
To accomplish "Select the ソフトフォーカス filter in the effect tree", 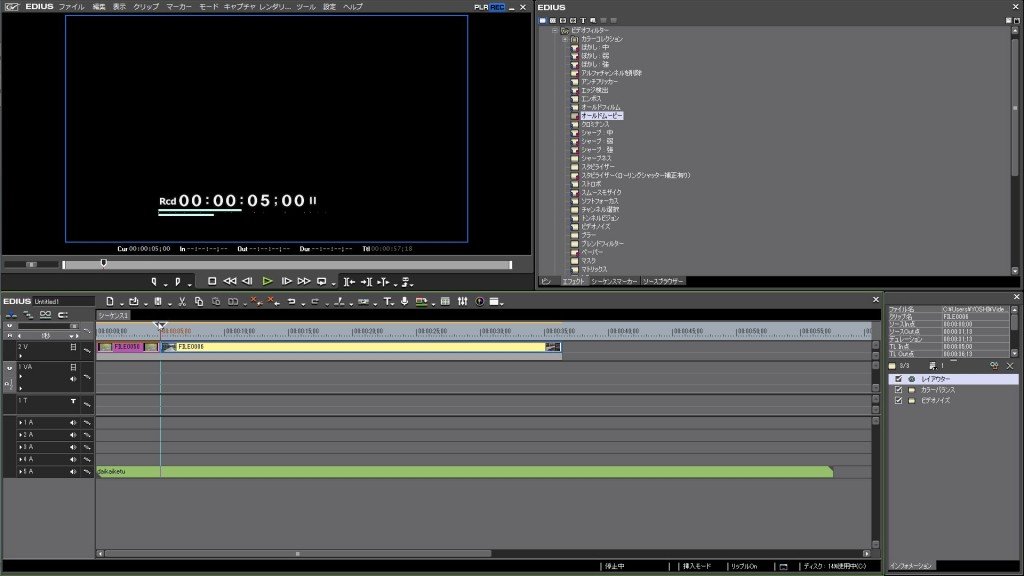I will click(x=600, y=201).
